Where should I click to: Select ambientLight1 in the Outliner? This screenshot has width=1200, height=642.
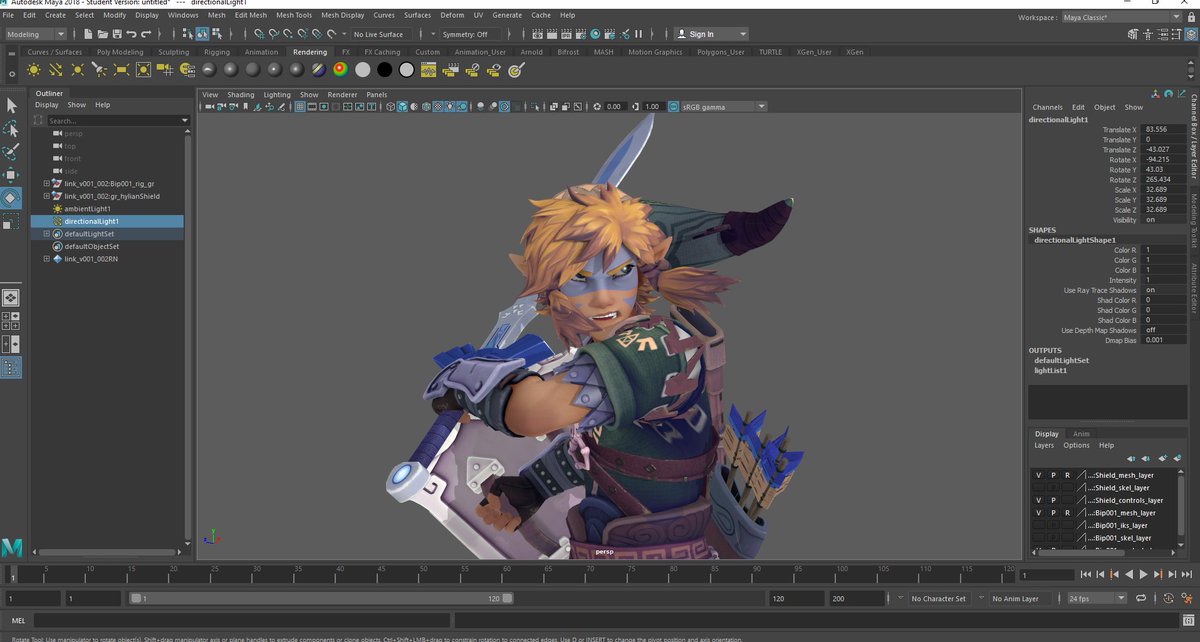tap(87, 209)
